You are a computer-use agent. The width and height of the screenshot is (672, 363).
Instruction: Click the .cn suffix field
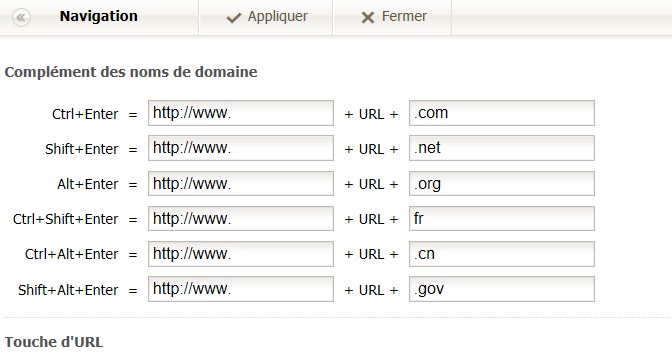pyautogui.click(x=502, y=254)
